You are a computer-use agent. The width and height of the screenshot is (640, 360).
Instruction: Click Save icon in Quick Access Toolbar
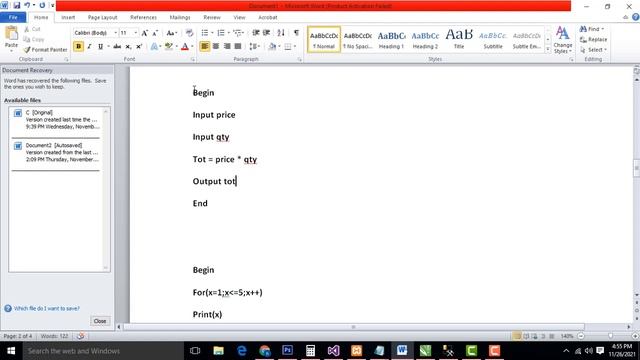(17, 5)
